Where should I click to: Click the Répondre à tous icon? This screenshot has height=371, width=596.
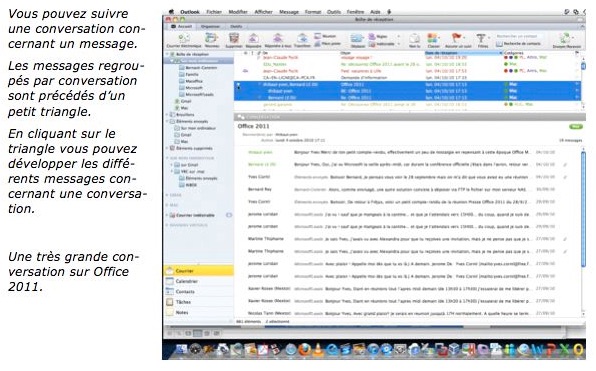pyautogui.click(x=278, y=38)
